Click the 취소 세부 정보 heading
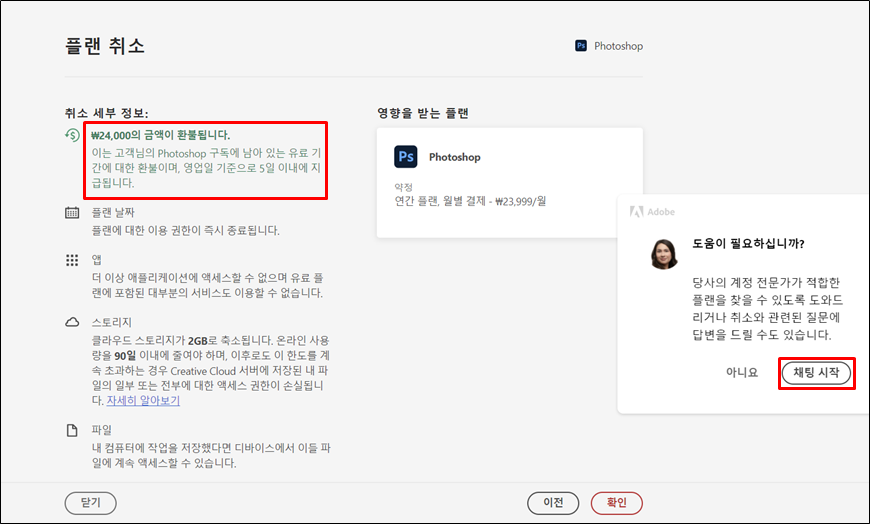The image size is (870, 524). (x=107, y=113)
